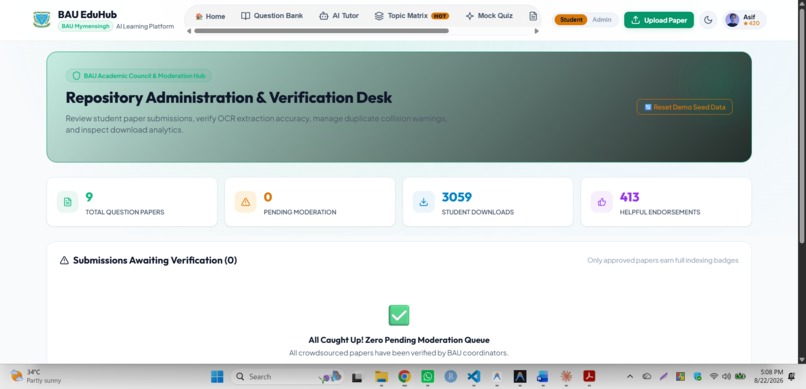Click the nav bar left scroll arrow
The height and width of the screenshot is (389, 806).
189,31
